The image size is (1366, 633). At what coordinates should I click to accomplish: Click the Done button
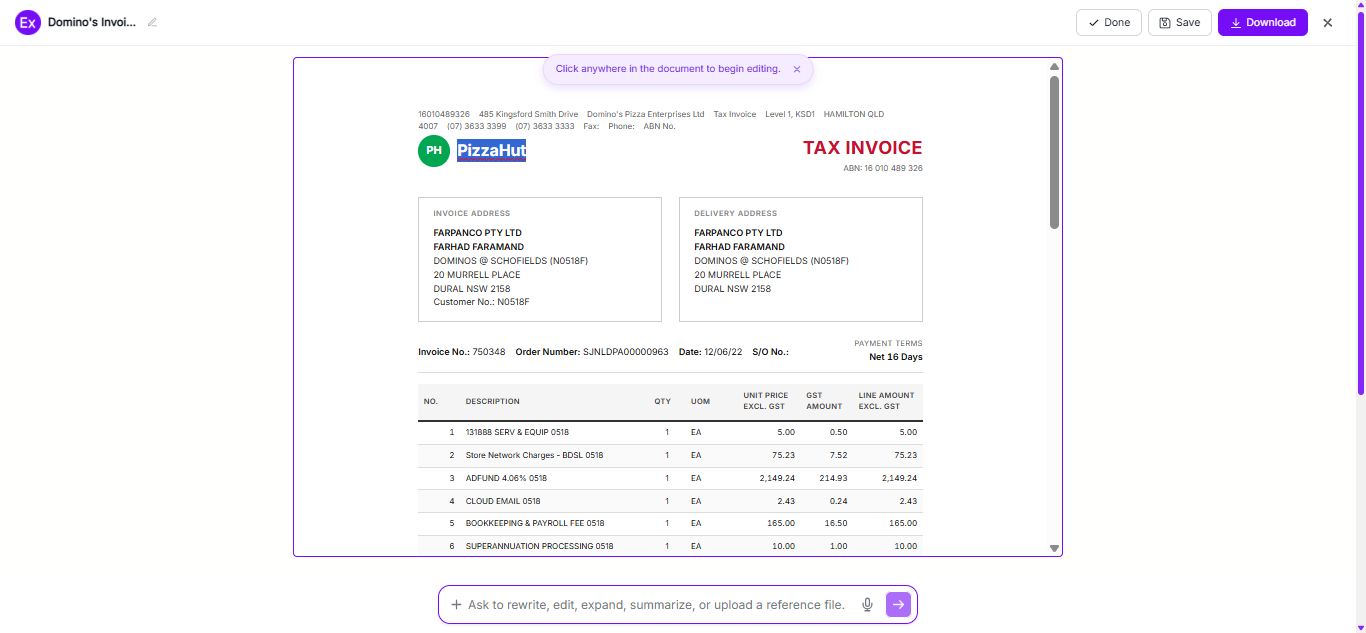click(1109, 22)
